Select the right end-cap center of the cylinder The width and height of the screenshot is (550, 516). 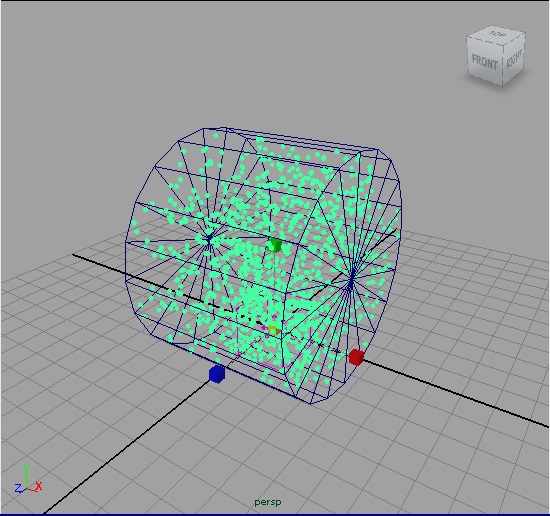click(351, 281)
